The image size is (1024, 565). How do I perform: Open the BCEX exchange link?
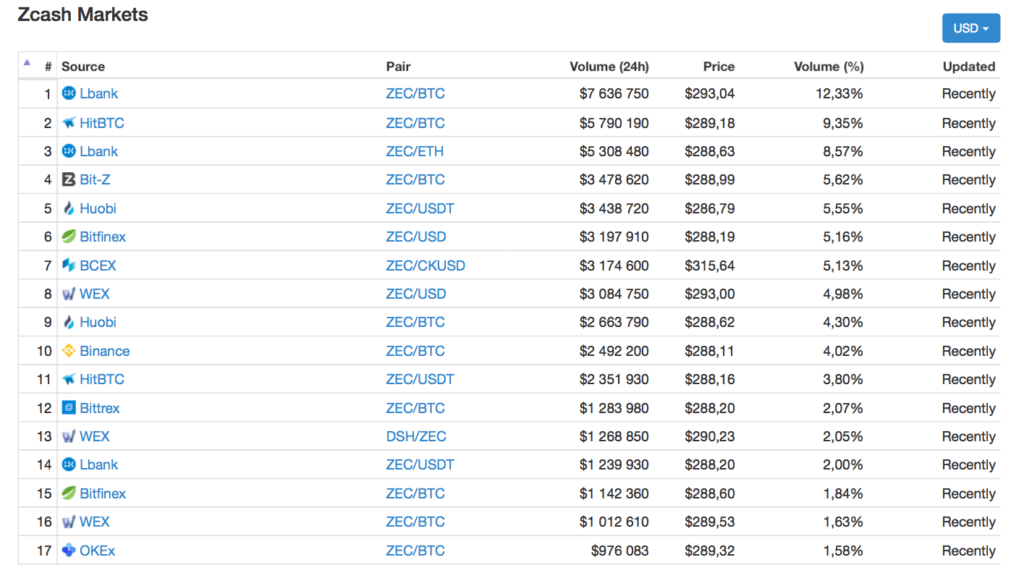tap(98, 265)
